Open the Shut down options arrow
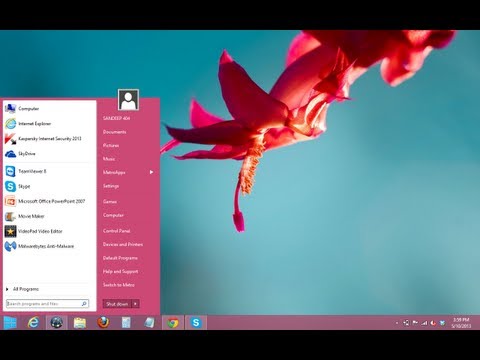Image resolution: width=480 pixels, height=360 pixels. [135, 304]
